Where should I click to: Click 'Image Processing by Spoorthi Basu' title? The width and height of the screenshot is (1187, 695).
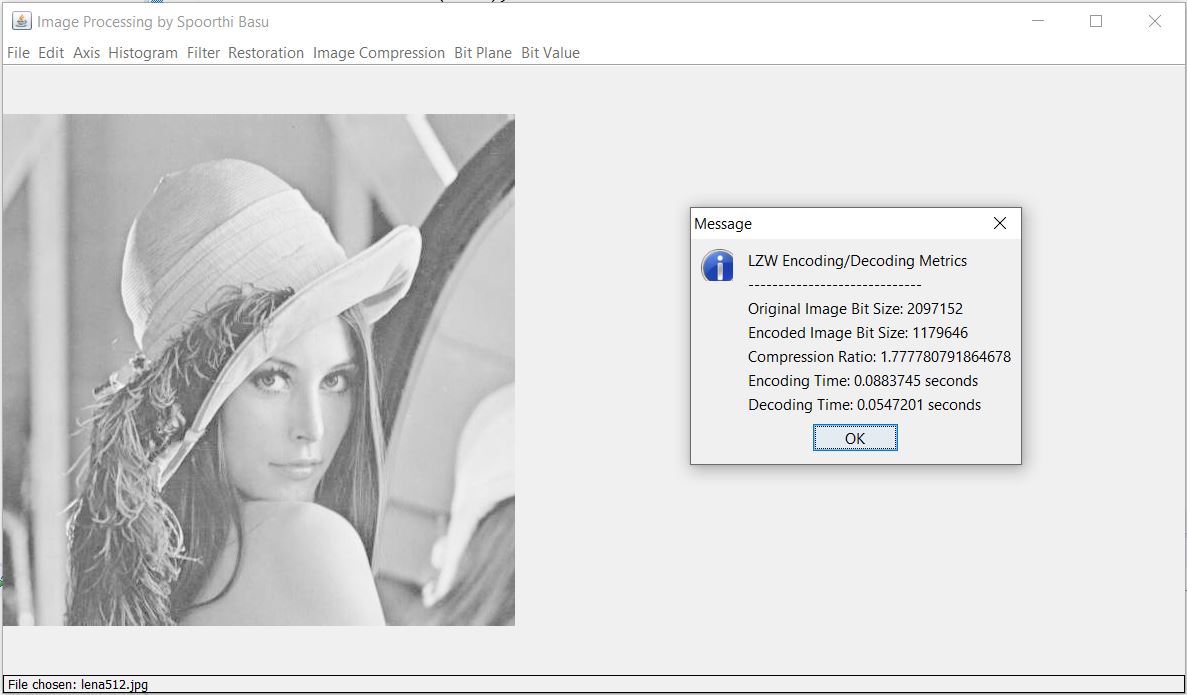point(153,22)
